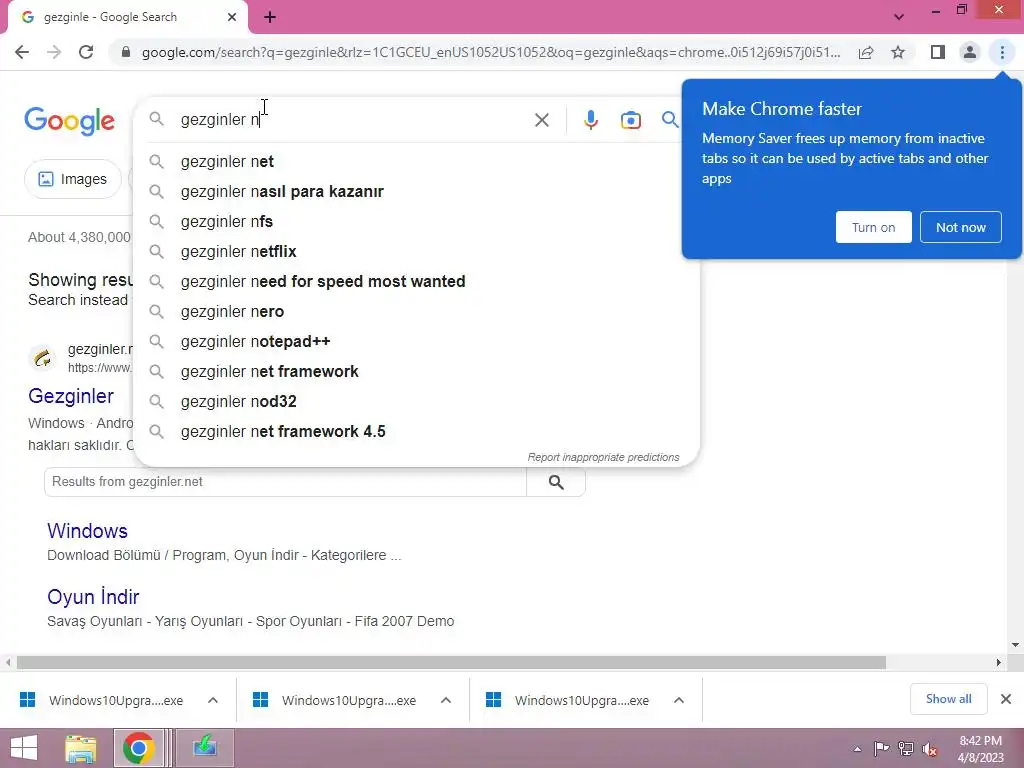Click the vertical scroll down arrow

[x=1015, y=645]
